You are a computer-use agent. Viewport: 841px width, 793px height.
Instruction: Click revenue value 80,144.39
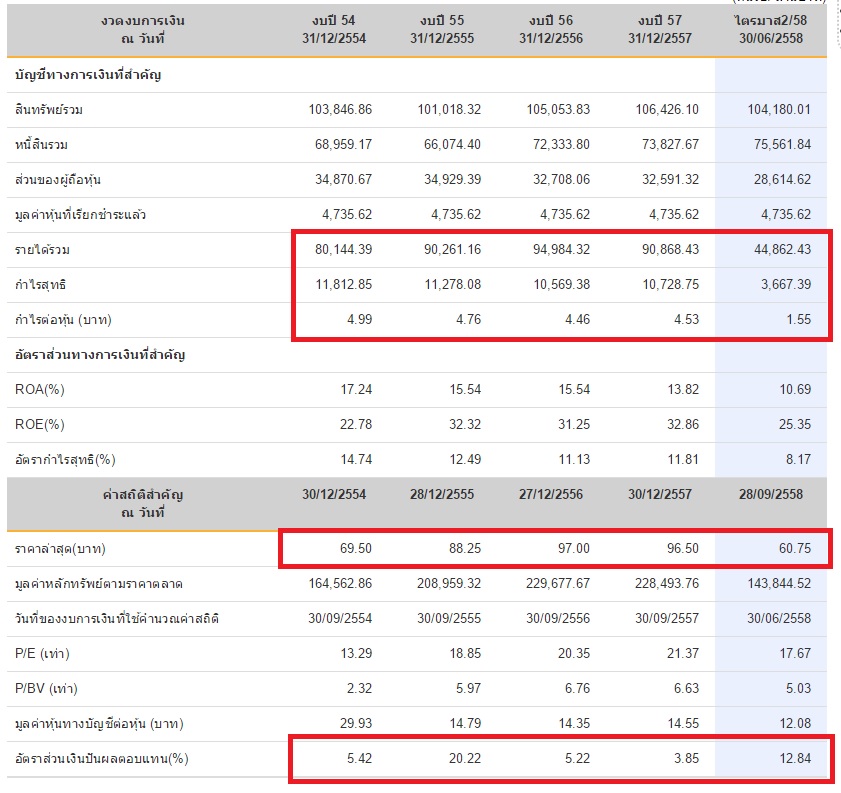pyautogui.click(x=343, y=249)
